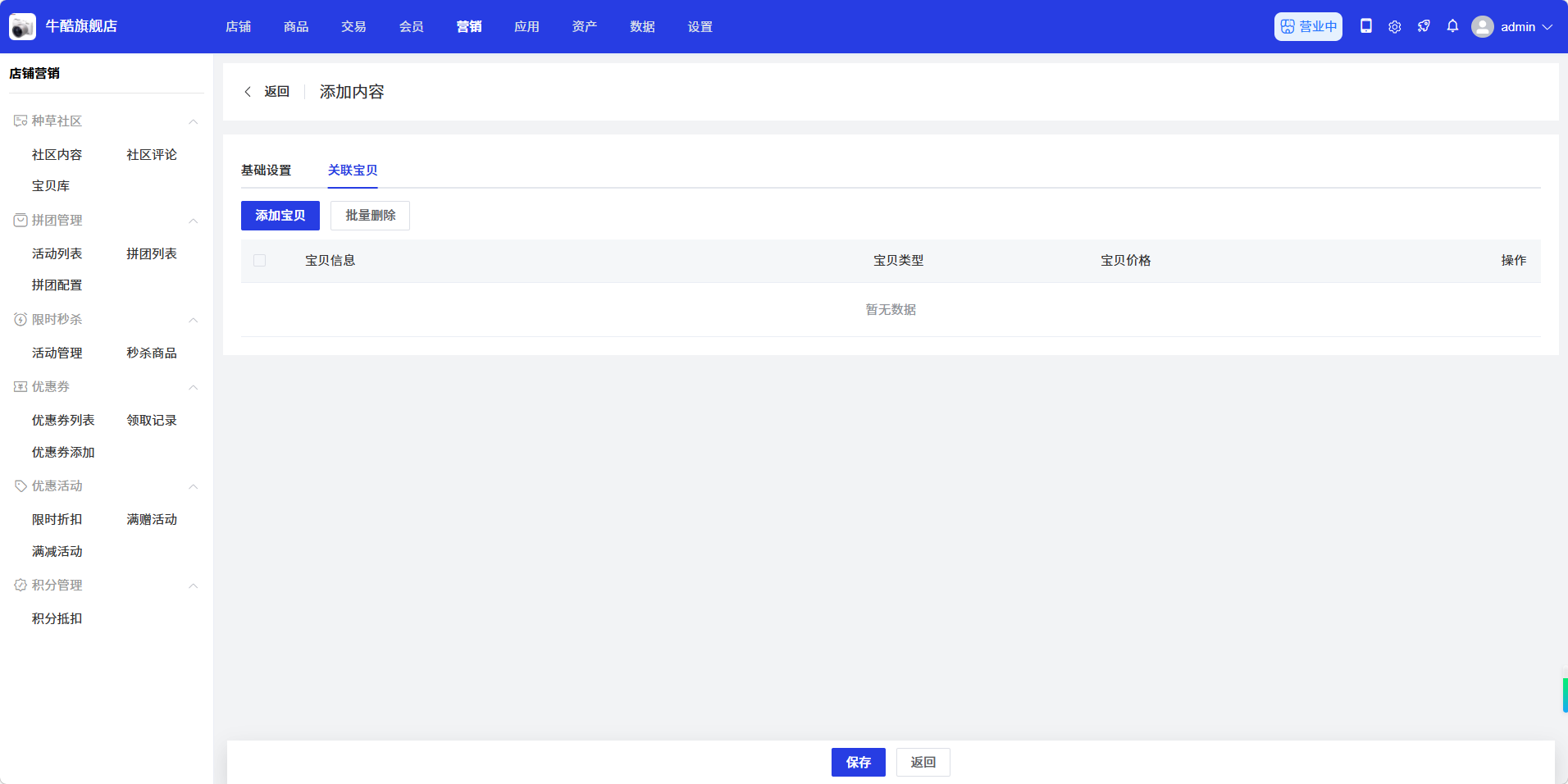Click the mobile preview icon in header
The width and height of the screenshot is (1568, 784).
pos(1365,26)
